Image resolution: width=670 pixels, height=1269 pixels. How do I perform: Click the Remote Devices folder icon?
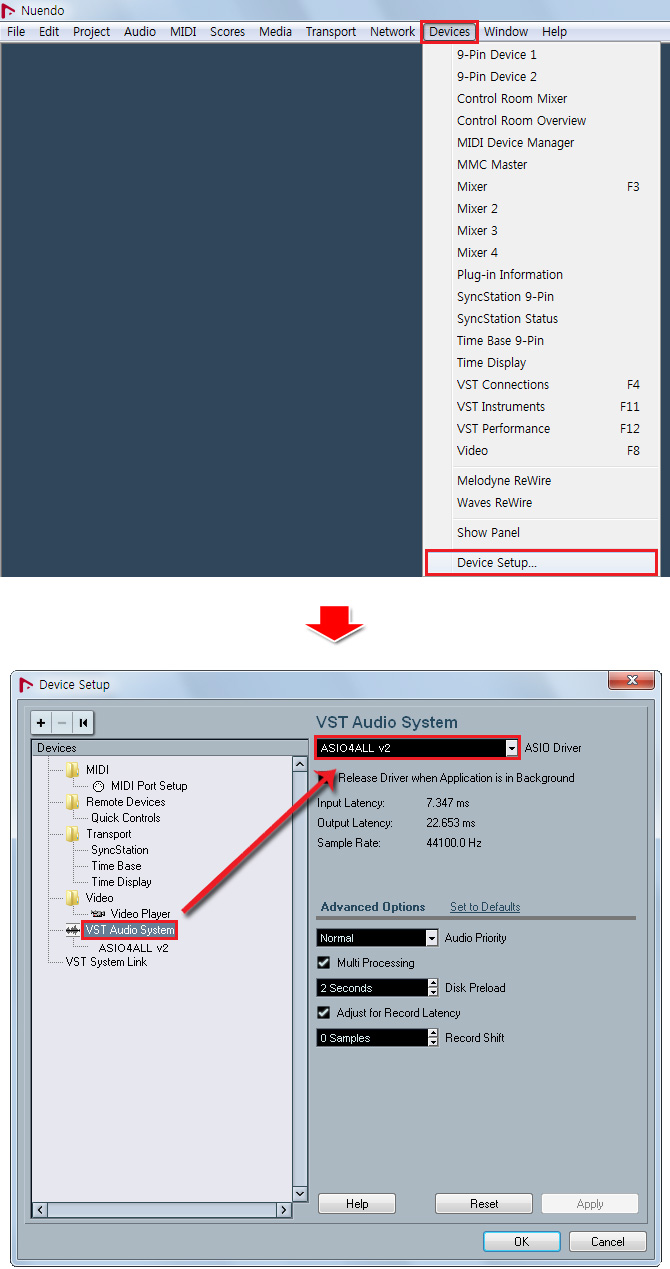pyautogui.click(x=72, y=802)
